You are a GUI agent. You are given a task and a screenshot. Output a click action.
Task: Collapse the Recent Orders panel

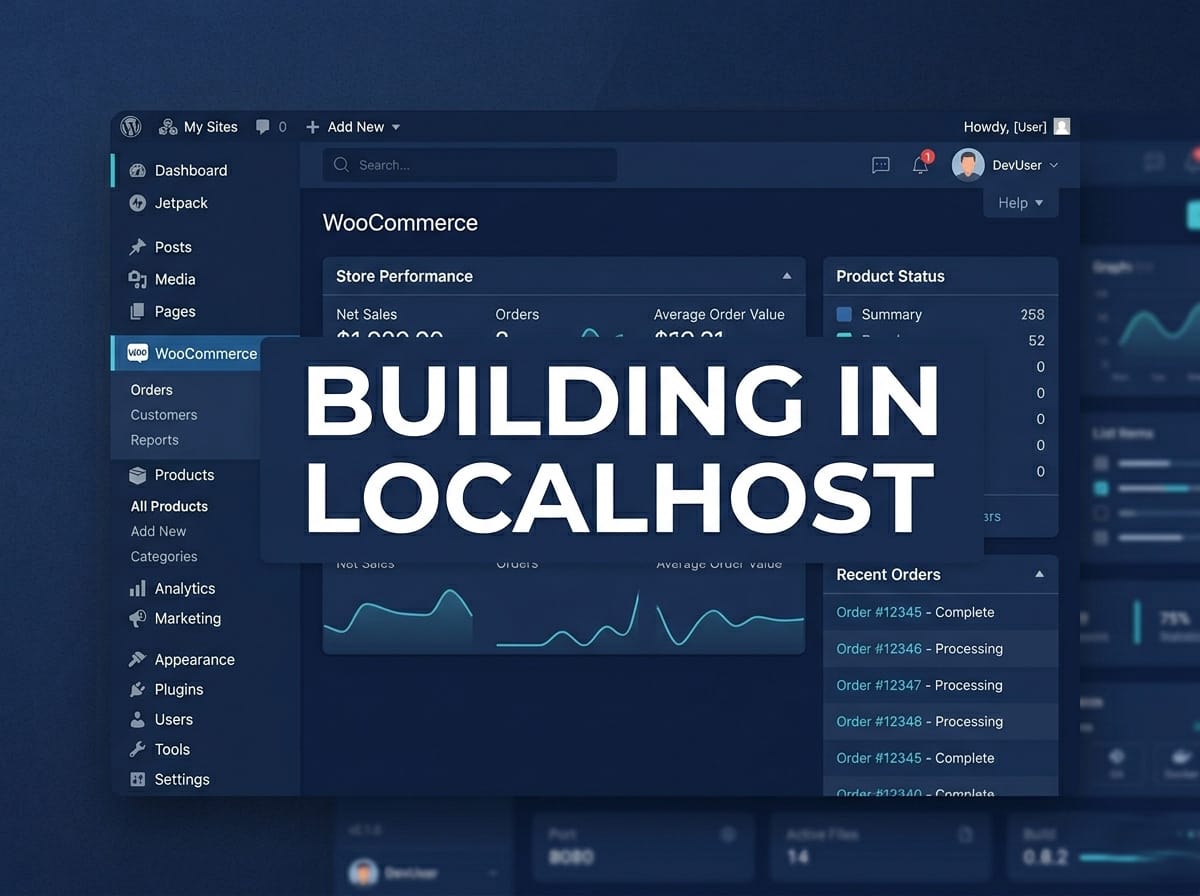pyautogui.click(x=1039, y=575)
